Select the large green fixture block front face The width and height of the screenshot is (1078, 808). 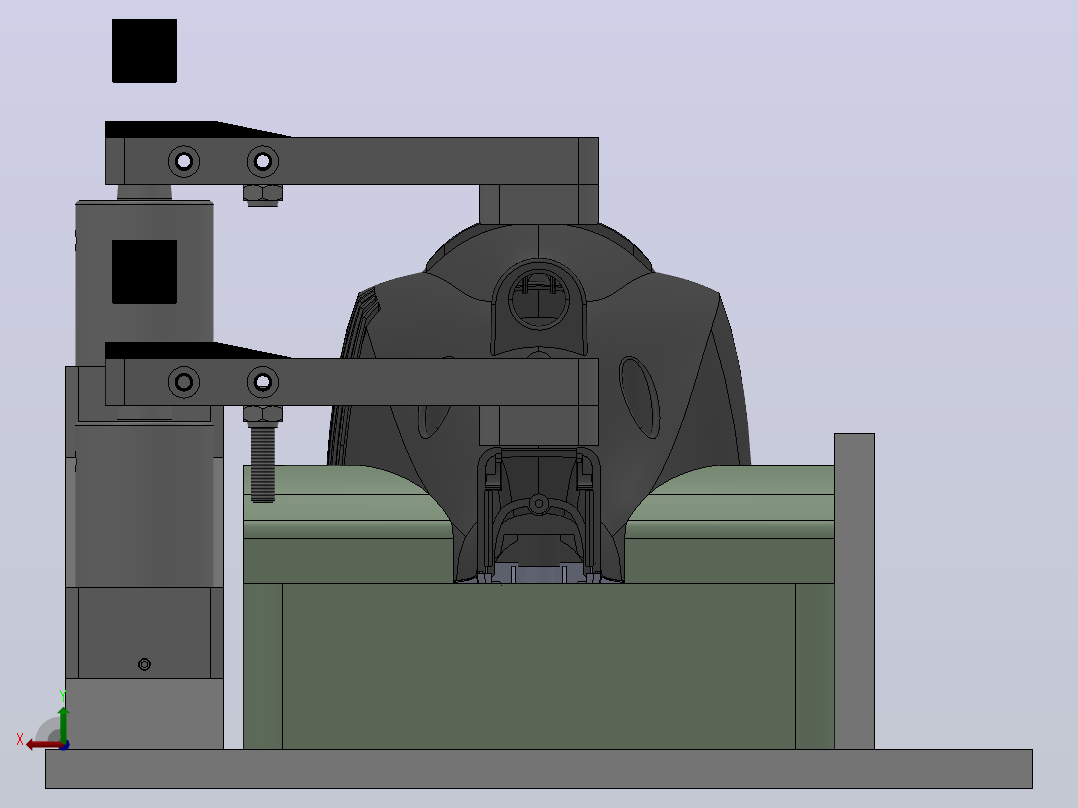tap(539, 666)
